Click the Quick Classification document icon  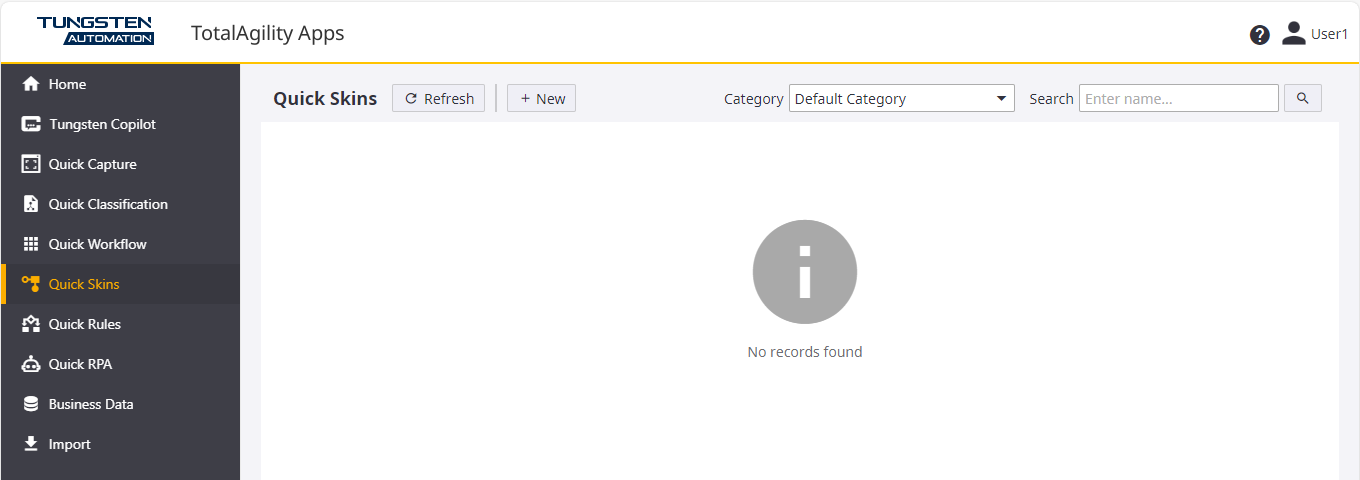[31, 204]
